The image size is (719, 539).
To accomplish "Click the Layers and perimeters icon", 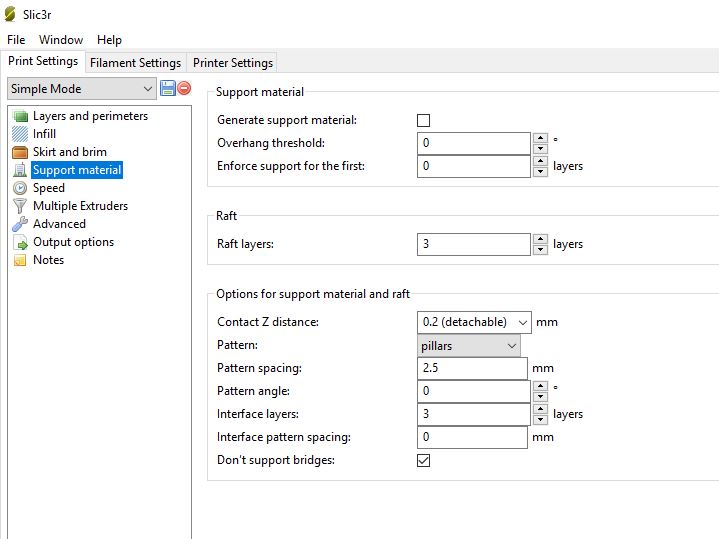I will tap(20, 116).
